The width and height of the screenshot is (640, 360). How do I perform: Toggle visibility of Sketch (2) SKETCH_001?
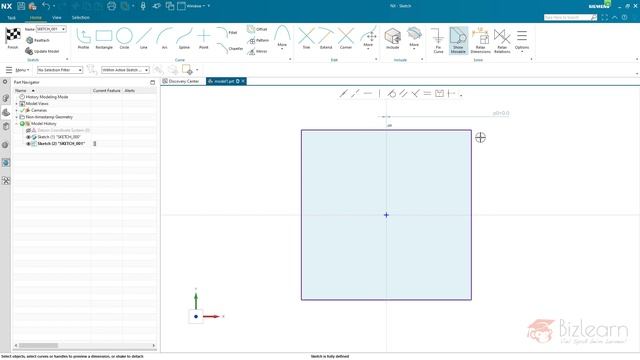(x=28, y=144)
